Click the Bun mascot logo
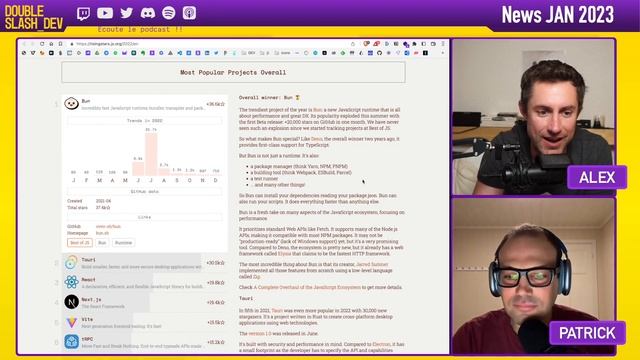Screen dimensions: 640x360 coord(71,104)
